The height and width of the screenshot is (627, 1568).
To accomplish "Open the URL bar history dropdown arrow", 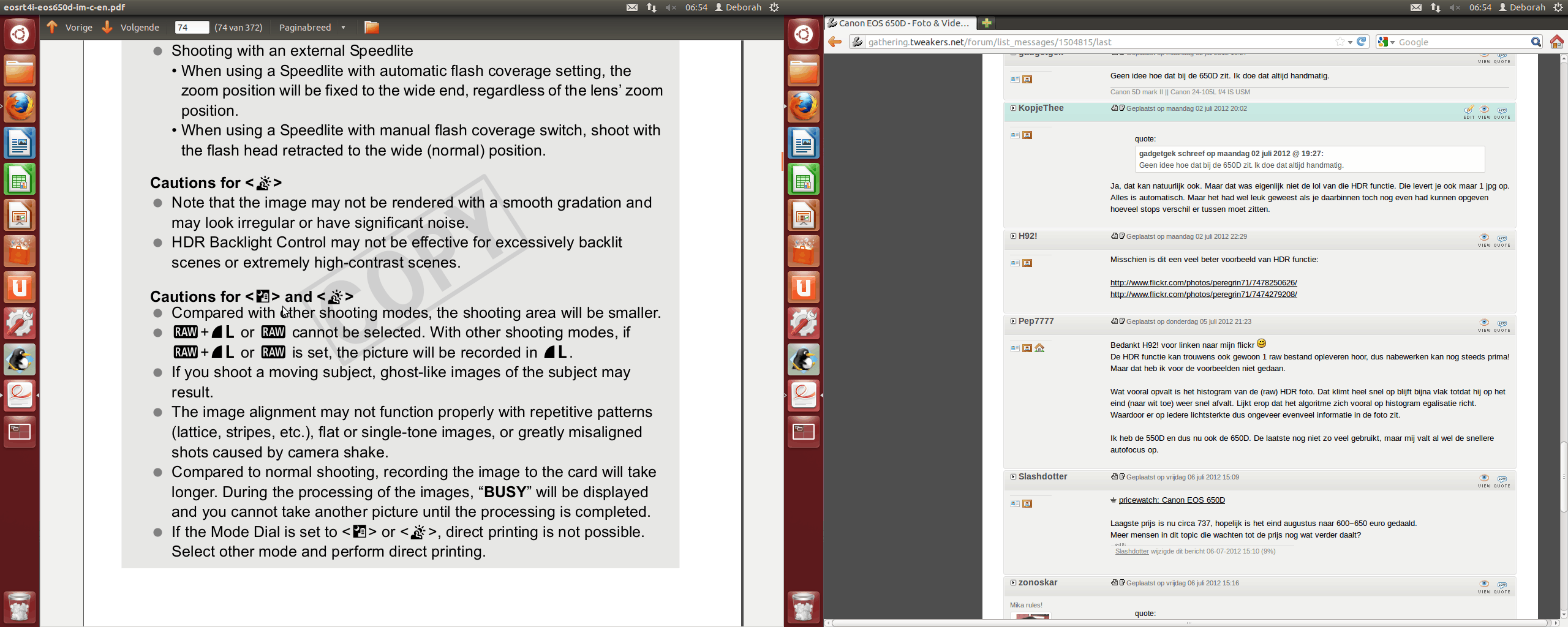I will click(1350, 42).
